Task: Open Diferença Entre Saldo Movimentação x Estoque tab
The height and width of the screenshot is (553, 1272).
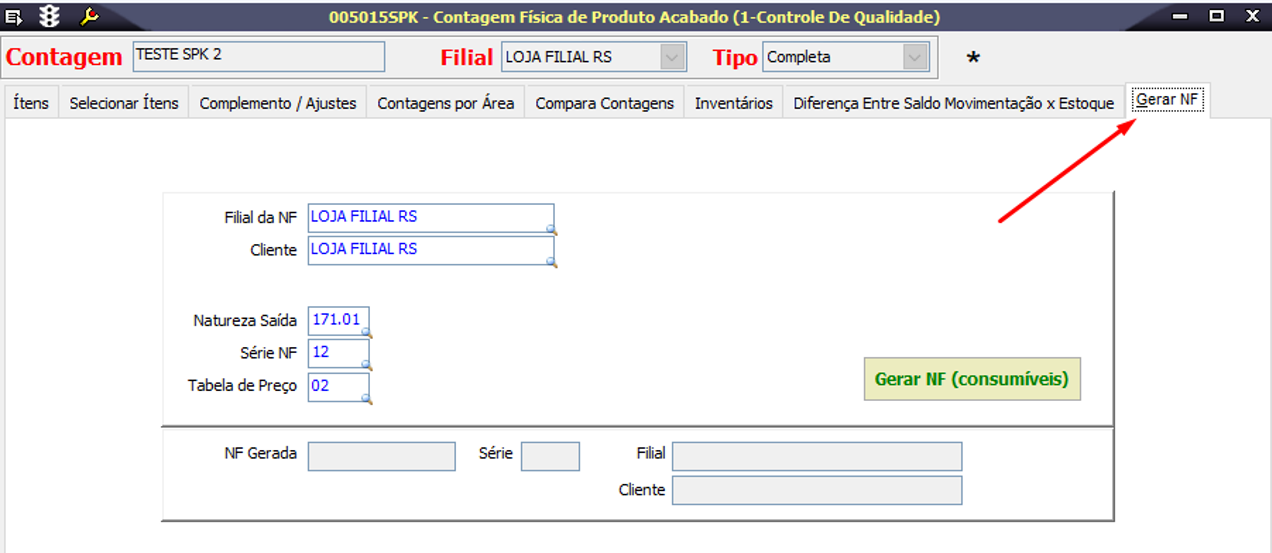Action: point(953,103)
